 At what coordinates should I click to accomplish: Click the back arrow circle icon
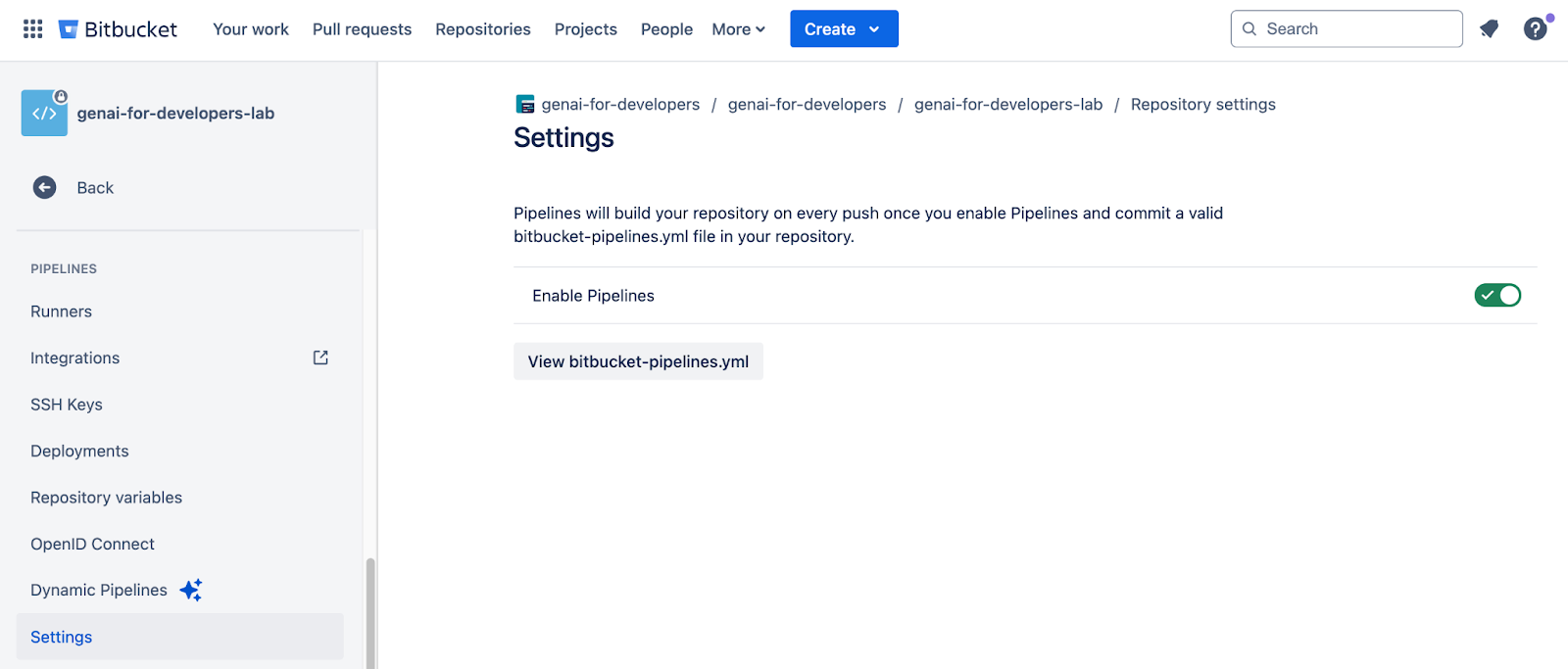coord(45,187)
